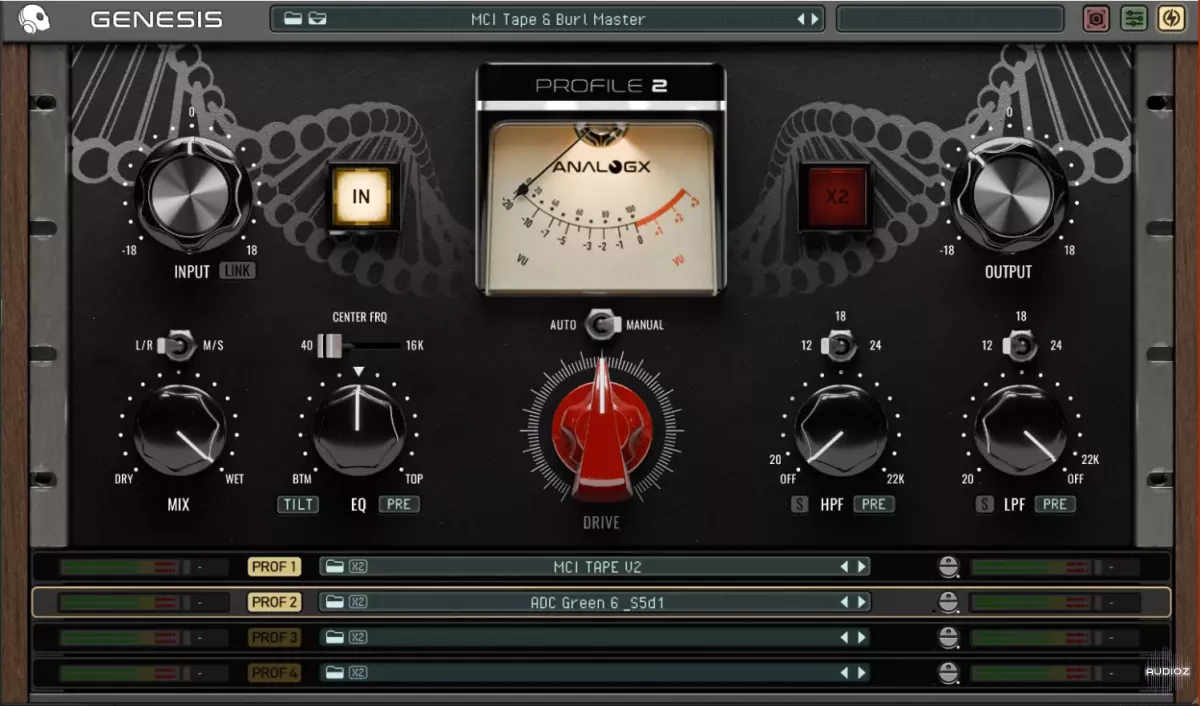Click the red record-style icon in the header
This screenshot has height=706, width=1200.
1097,19
